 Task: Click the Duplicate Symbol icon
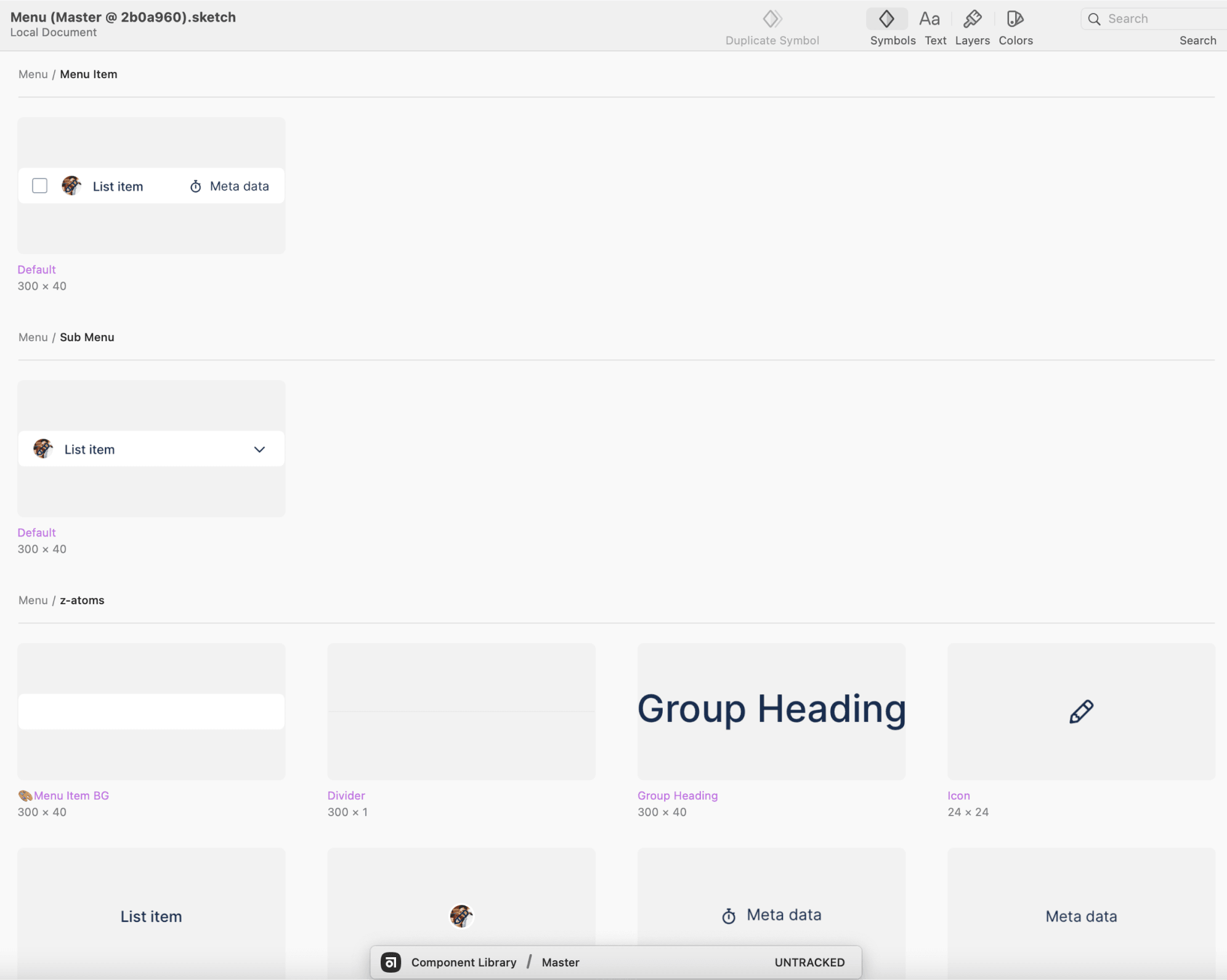(772, 19)
